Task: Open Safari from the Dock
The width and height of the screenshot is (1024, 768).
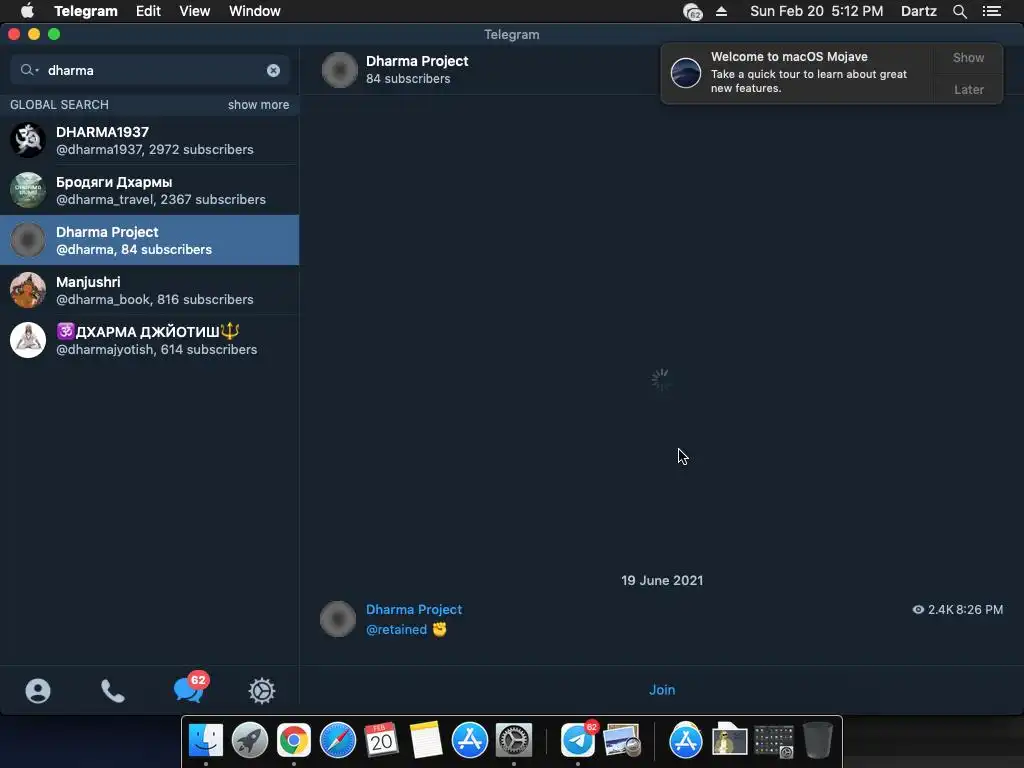Action: (x=338, y=740)
